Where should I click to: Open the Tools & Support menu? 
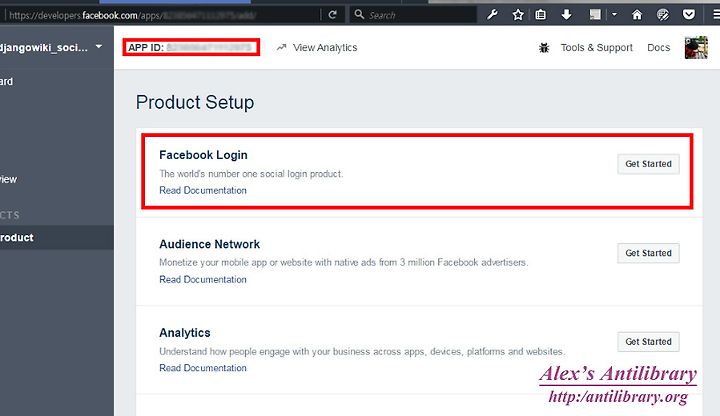coord(596,48)
